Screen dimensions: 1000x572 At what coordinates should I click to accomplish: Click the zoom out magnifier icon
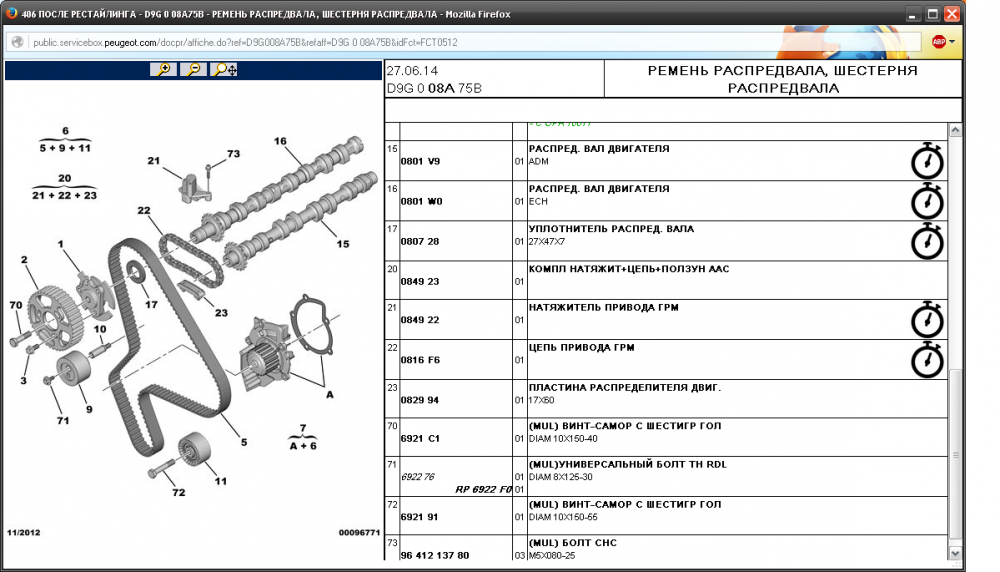pyautogui.click(x=193, y=70)
